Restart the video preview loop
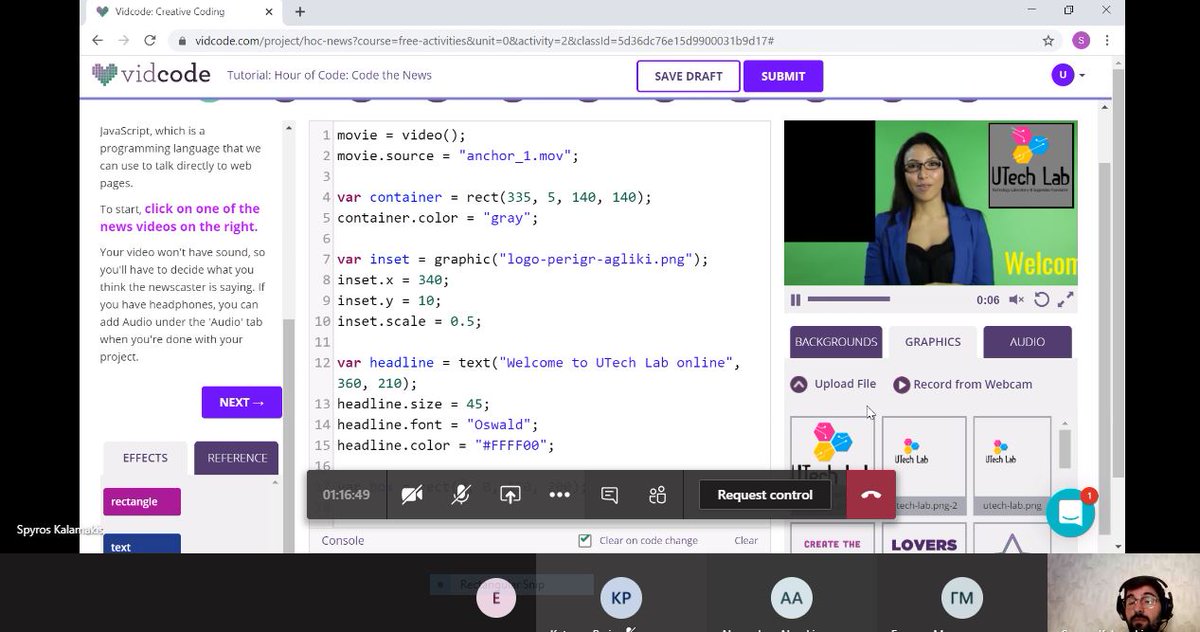The image size is (1200, 632). click(x=1041, y=300)
